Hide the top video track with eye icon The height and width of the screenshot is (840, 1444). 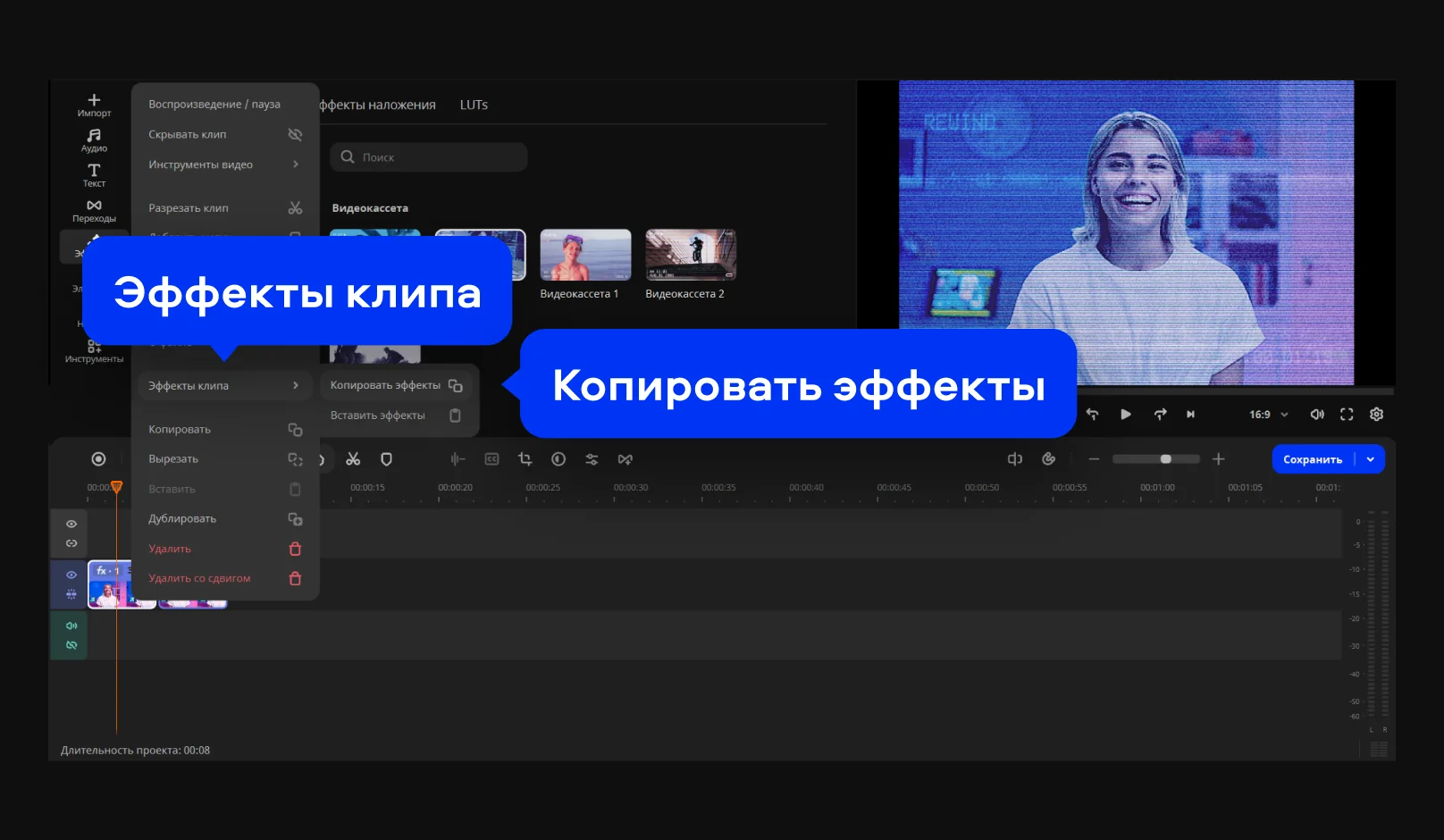tap(71, 525)
